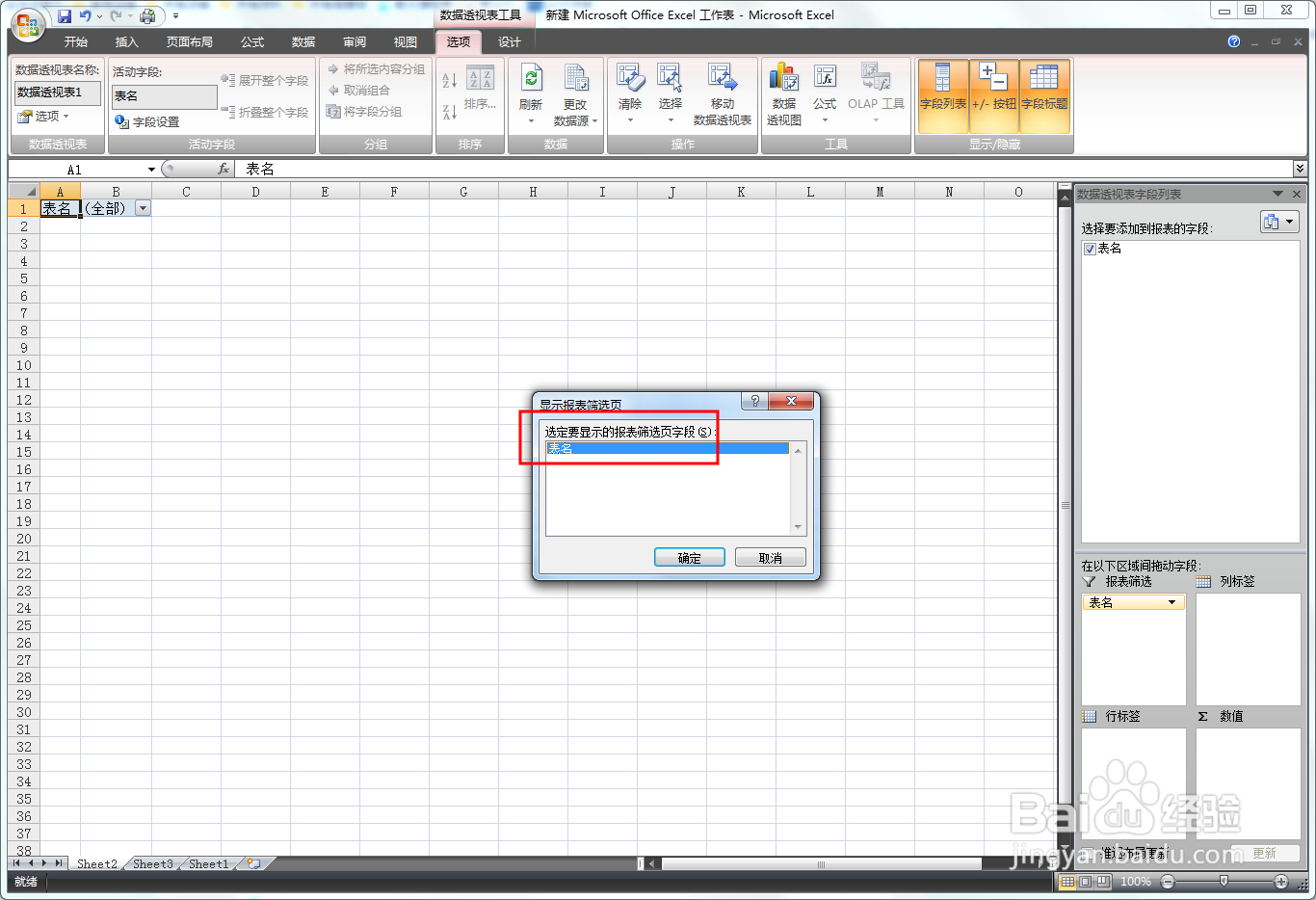Image resolution: width=1316 pixels, height=900 pixels.
Task: Switch to the 数据 ribbon tab
Action: (x=303, y=42)
